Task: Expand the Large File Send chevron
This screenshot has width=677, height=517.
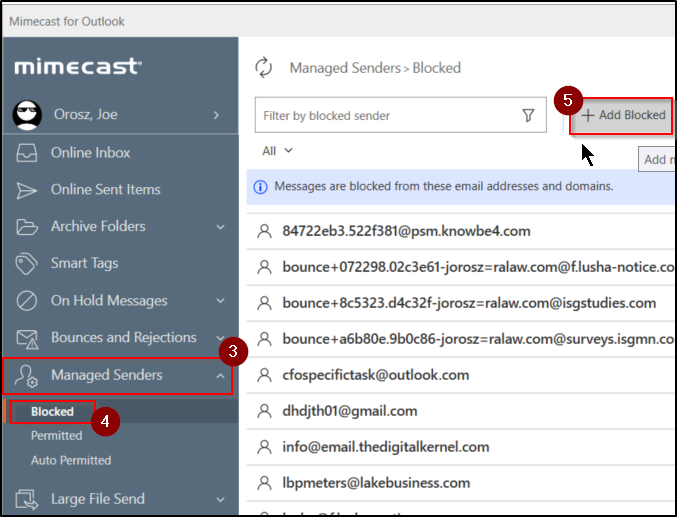Action: pos(220,499)
